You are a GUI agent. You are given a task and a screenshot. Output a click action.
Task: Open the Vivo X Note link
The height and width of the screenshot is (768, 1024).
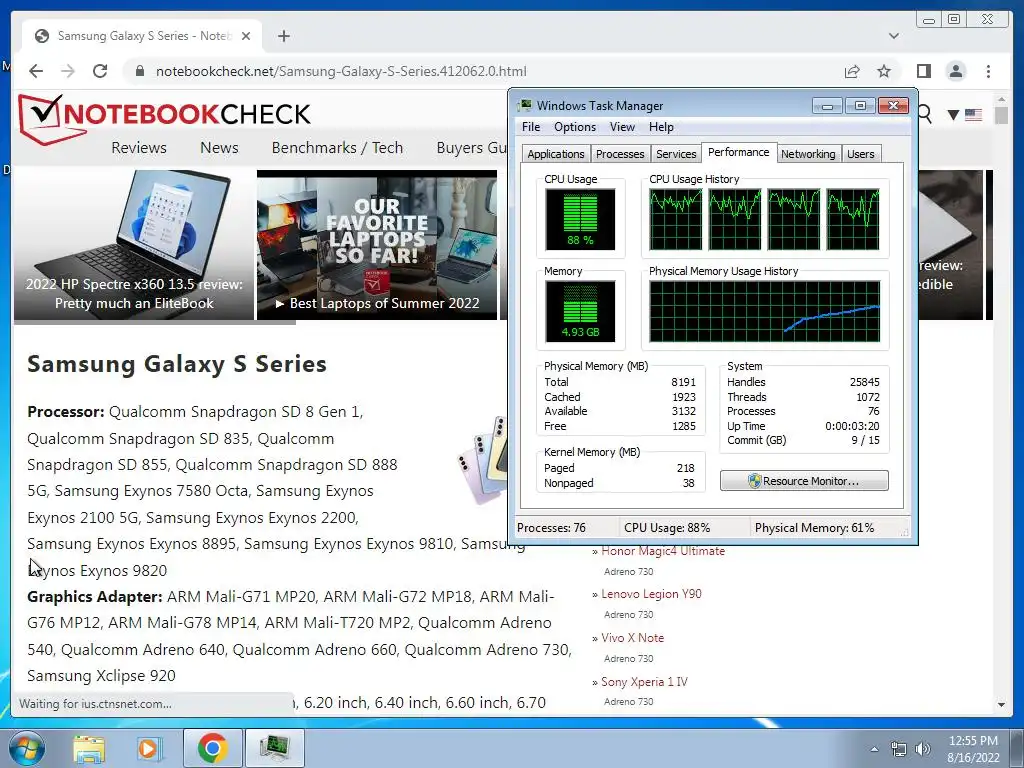click(x=632, y=637)
